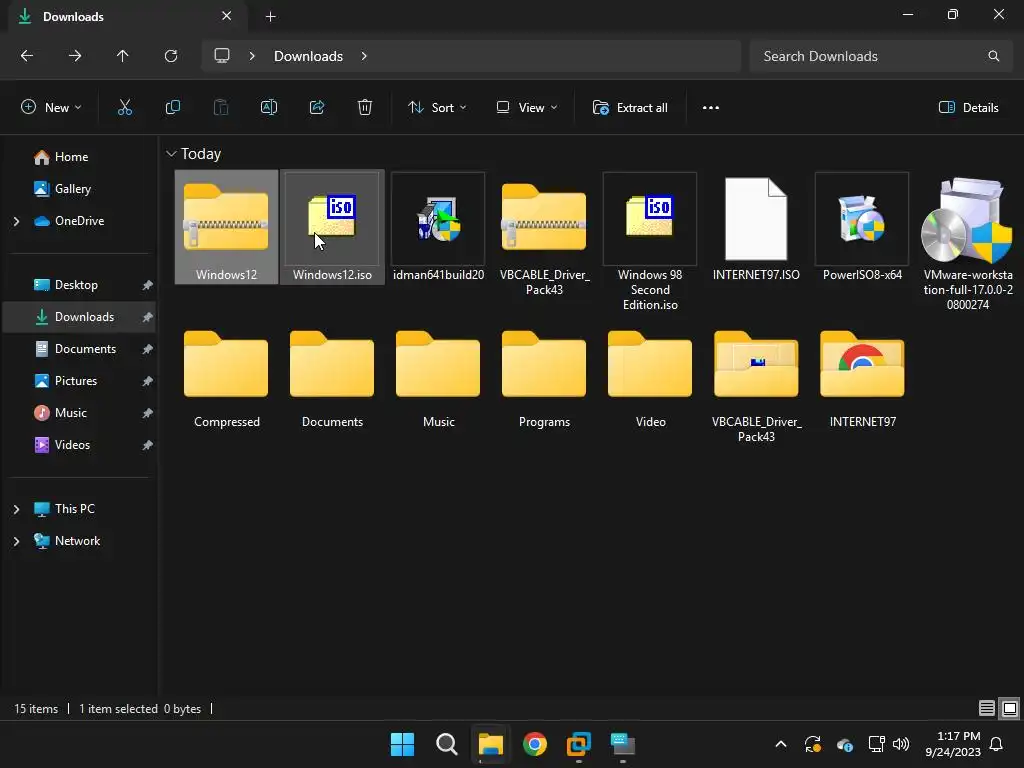1024x768 pixels.
Task: Click the Extract all button
Action: tap(630, 108)
